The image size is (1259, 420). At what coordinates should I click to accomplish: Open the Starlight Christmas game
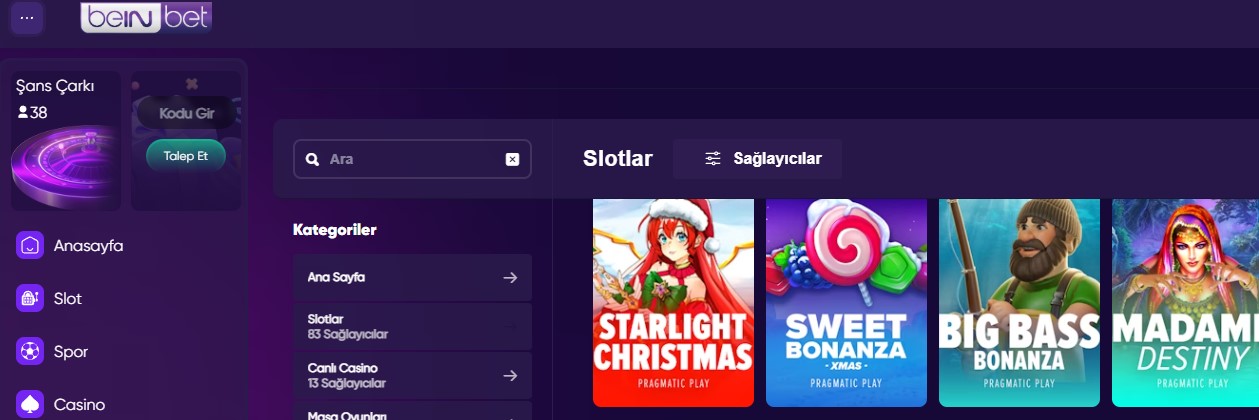click(x=673, y=302)
